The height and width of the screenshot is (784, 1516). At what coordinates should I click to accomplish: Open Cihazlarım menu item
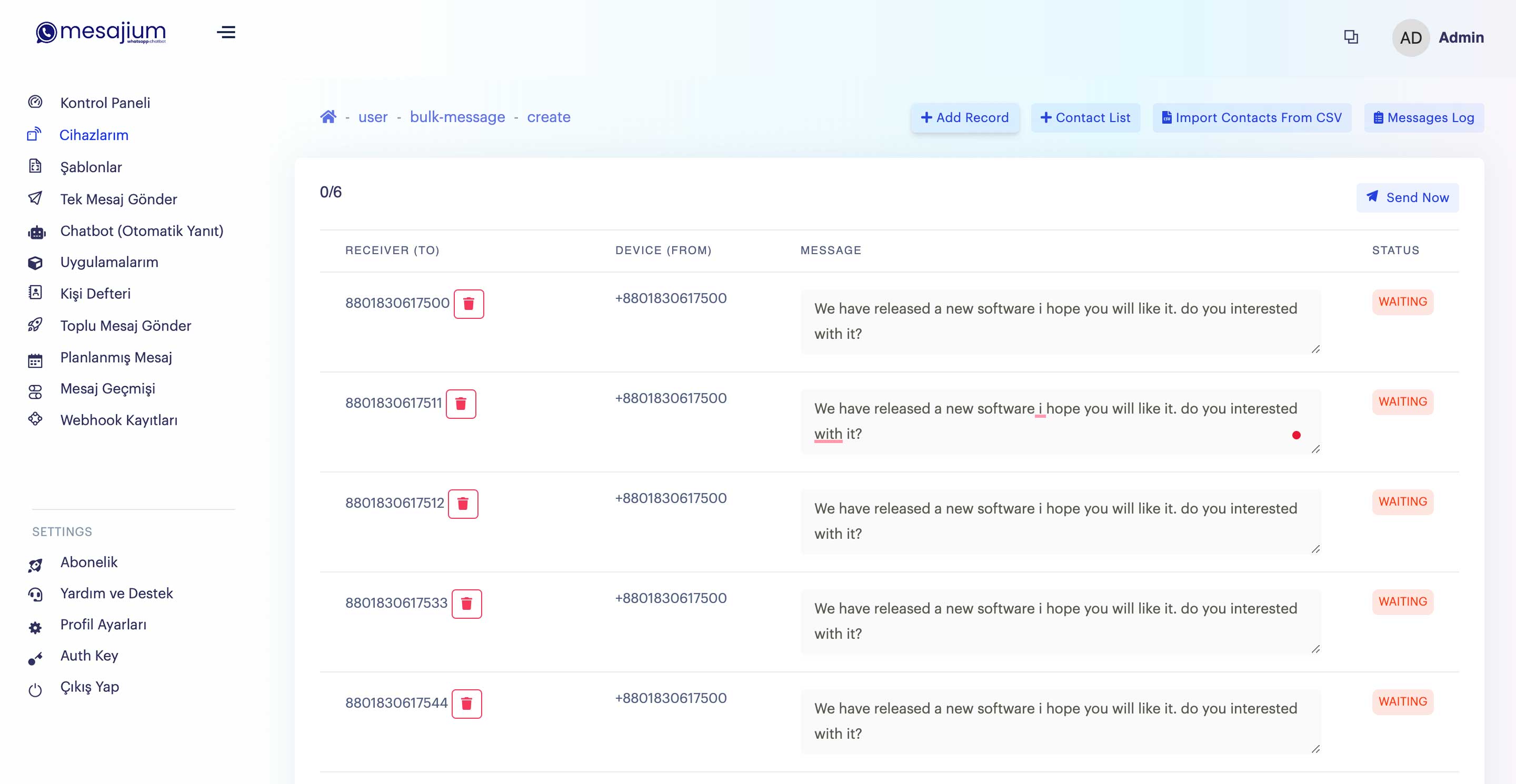(x=94, y=135)
